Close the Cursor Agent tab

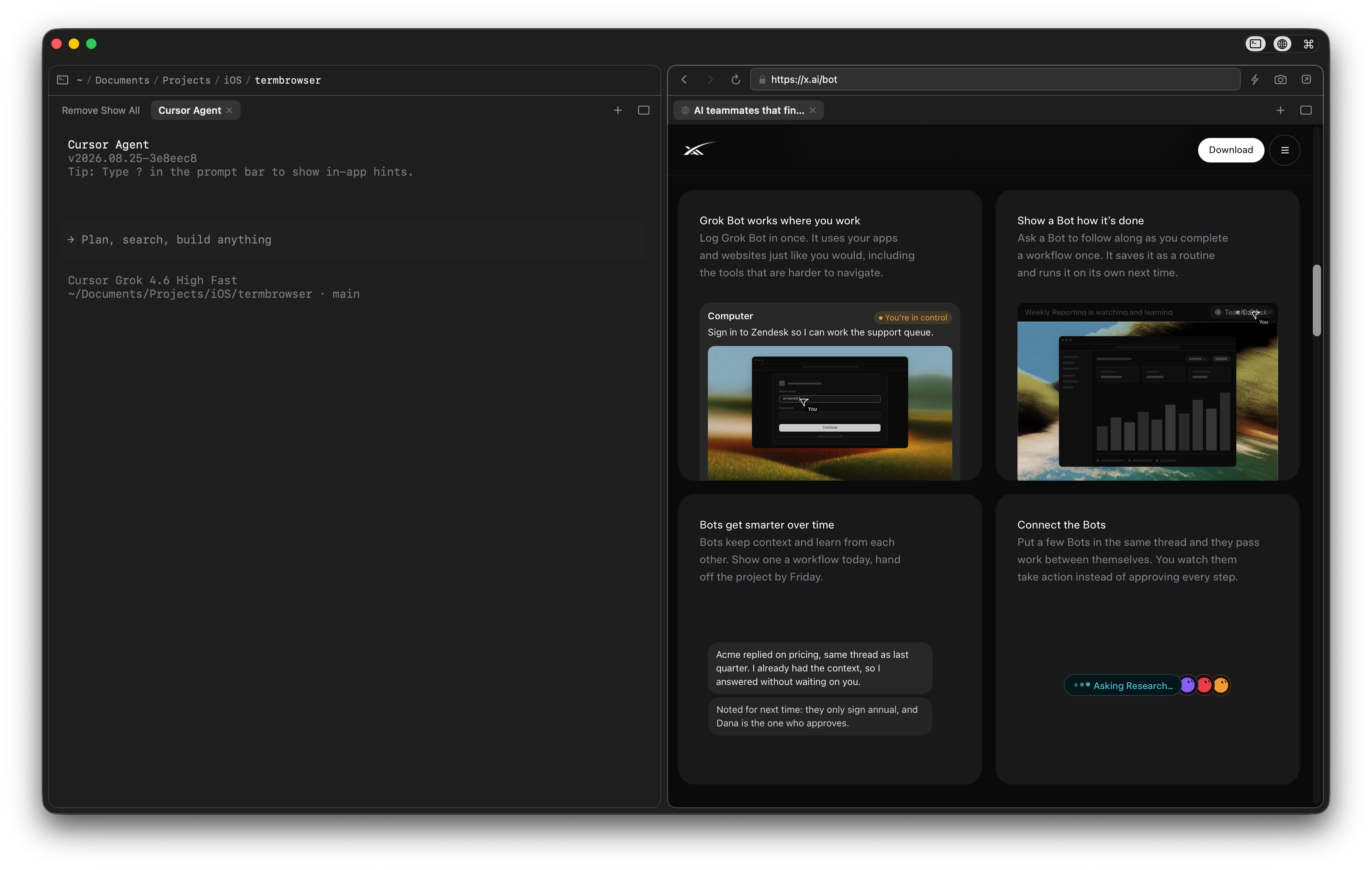229,110
